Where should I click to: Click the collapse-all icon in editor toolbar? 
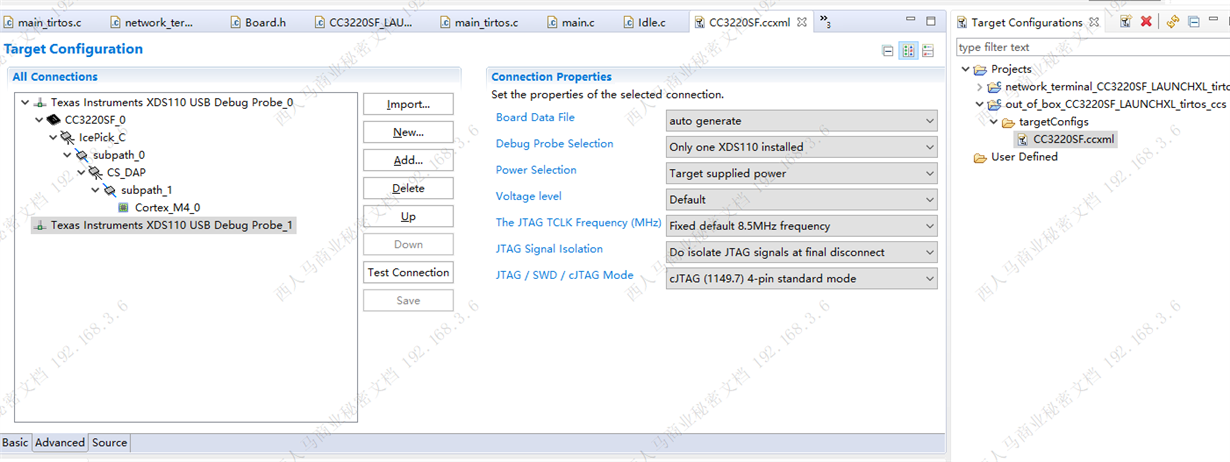[x=888, y=51]
